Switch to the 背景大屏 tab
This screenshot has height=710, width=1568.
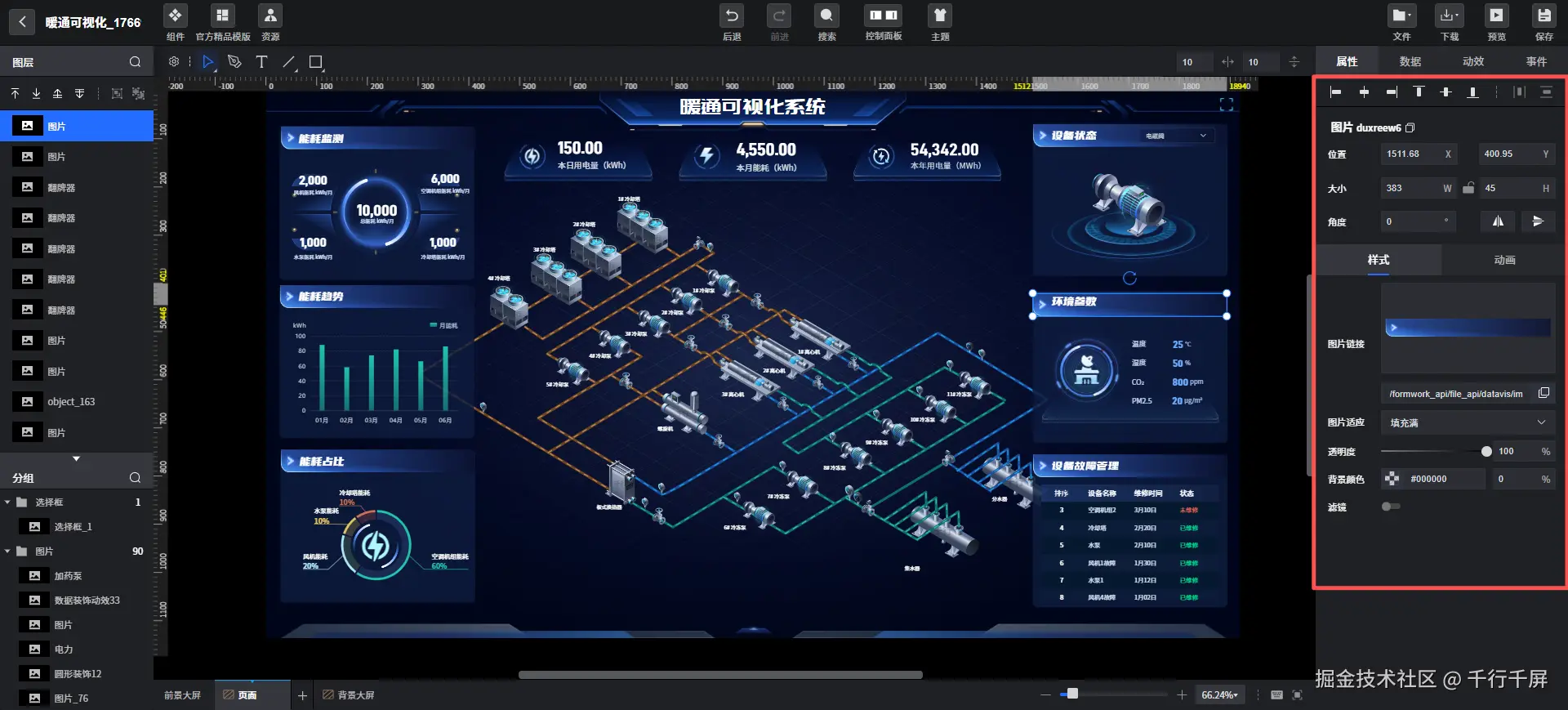349,695
